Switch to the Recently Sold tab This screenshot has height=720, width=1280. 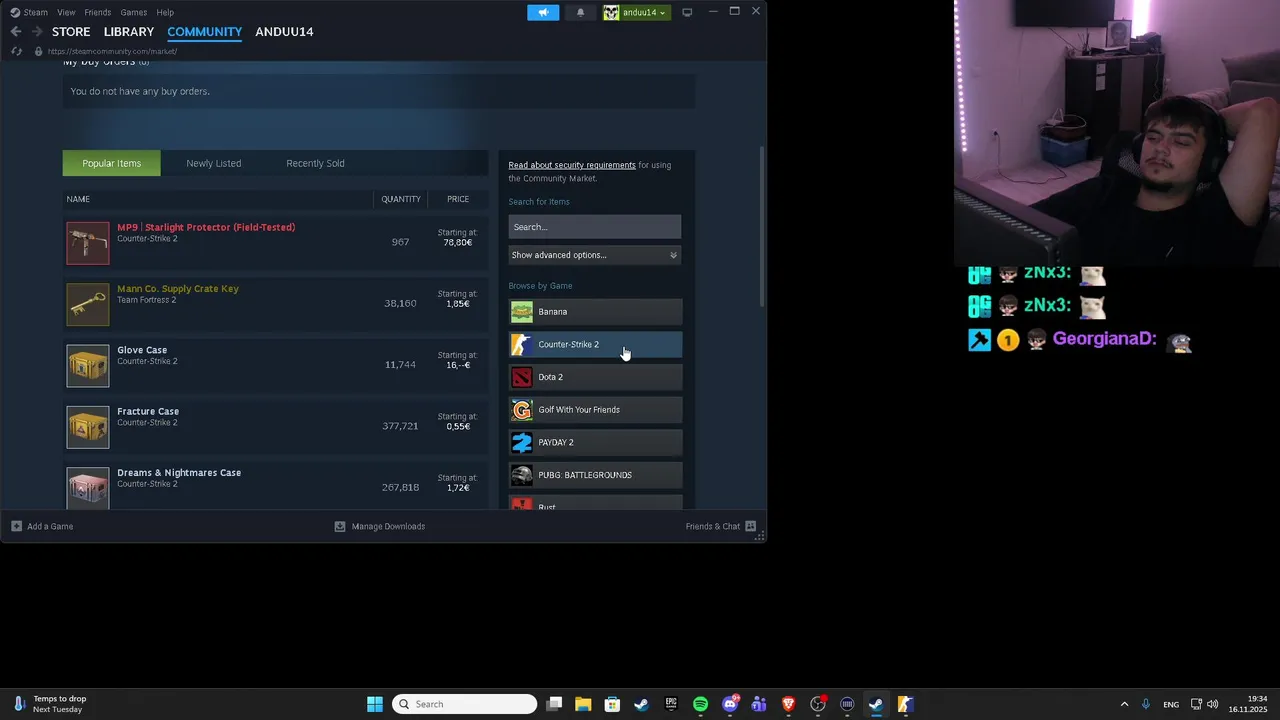pyautogui.click(x=315, y=163)
